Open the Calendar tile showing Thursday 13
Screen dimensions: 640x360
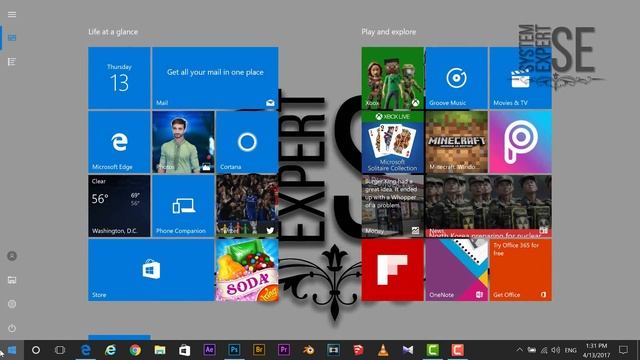pyautogui.click(x=119, y=78)
